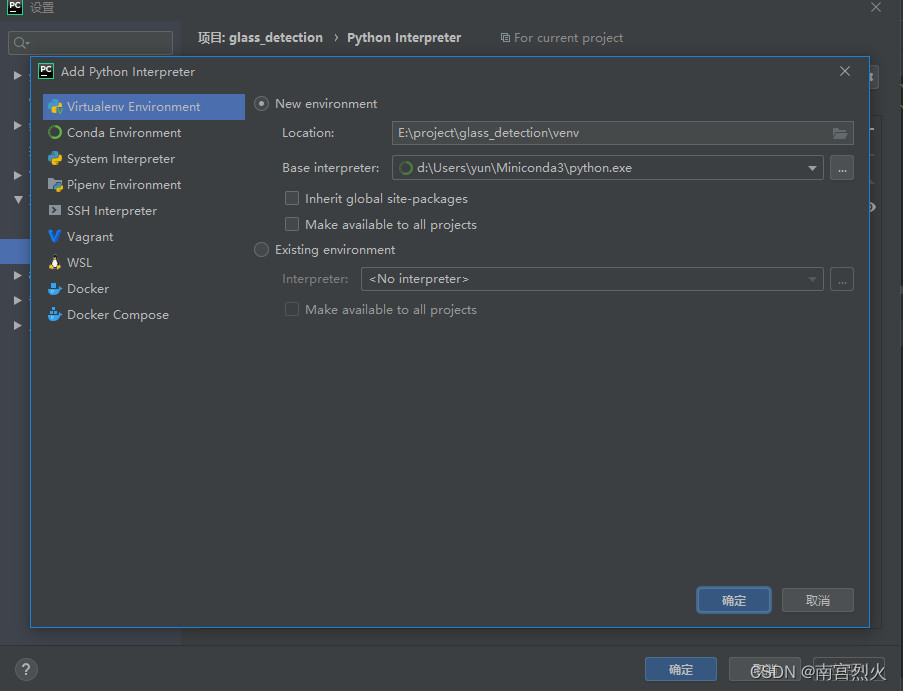Click the glass_detection project breadcrumb
Viewport: 903px width, 691px height.
[260, 37]
